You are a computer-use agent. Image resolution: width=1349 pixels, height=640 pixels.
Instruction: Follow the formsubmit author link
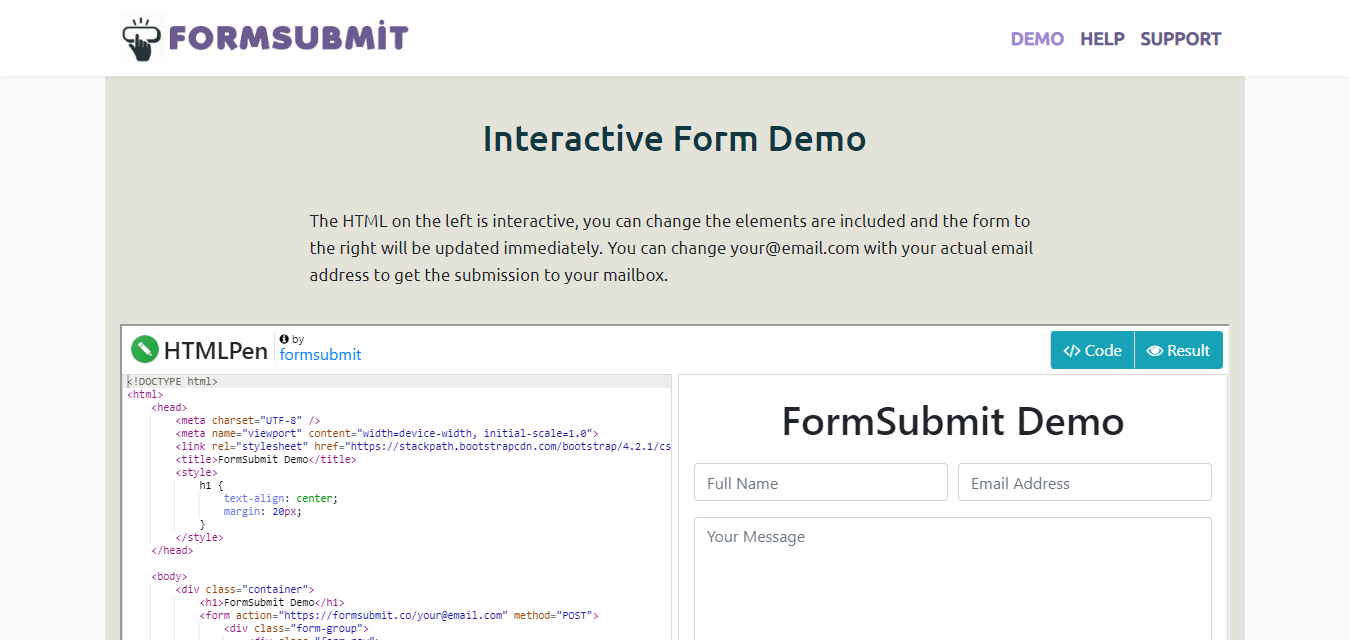(x=320, y=355)
